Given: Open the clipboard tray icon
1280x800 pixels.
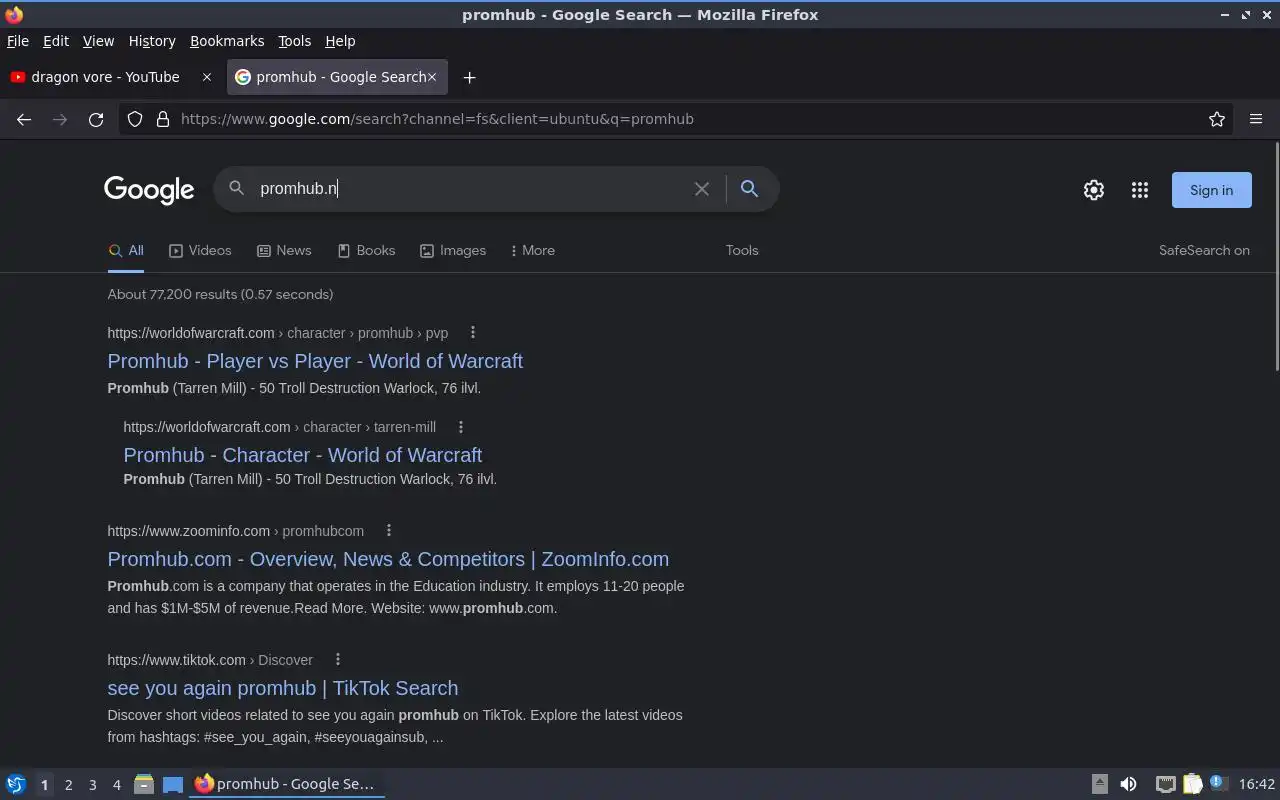Looking at the screenshot, I should (1192, 784).
